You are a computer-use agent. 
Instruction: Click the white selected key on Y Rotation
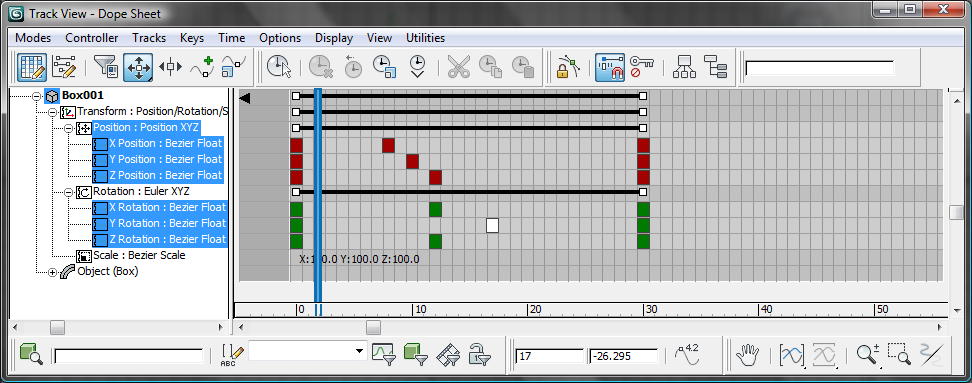coord(492,225)
